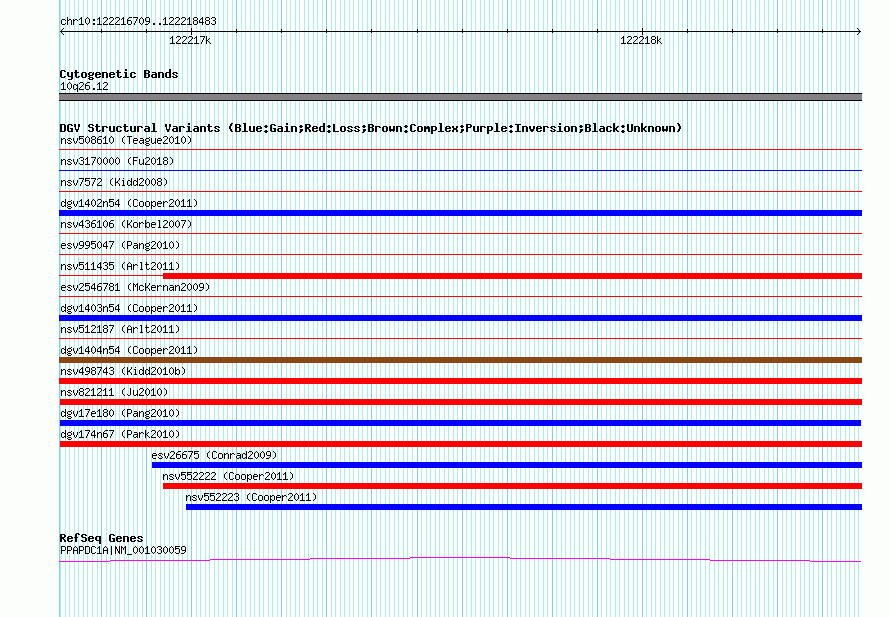Click the brown dgv1404n54 complex variant bar

[x=460, y=360]
